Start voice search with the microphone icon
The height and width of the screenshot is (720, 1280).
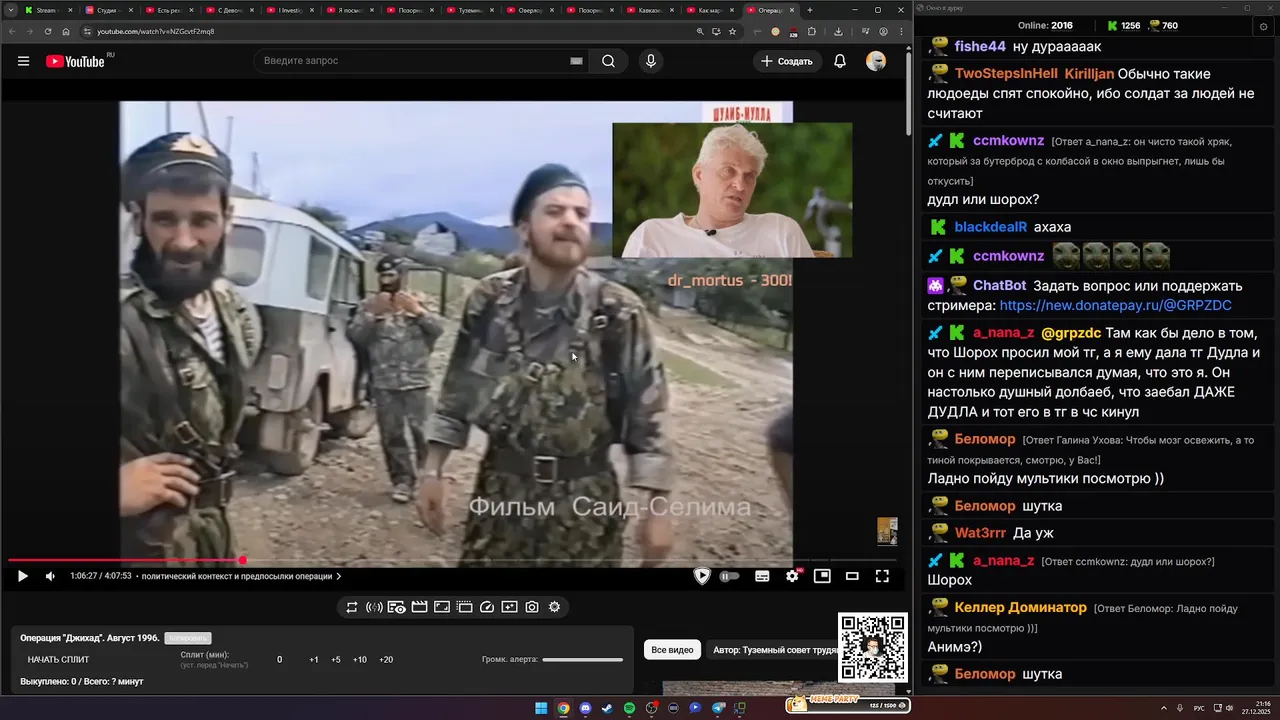[x=651, y=61]
